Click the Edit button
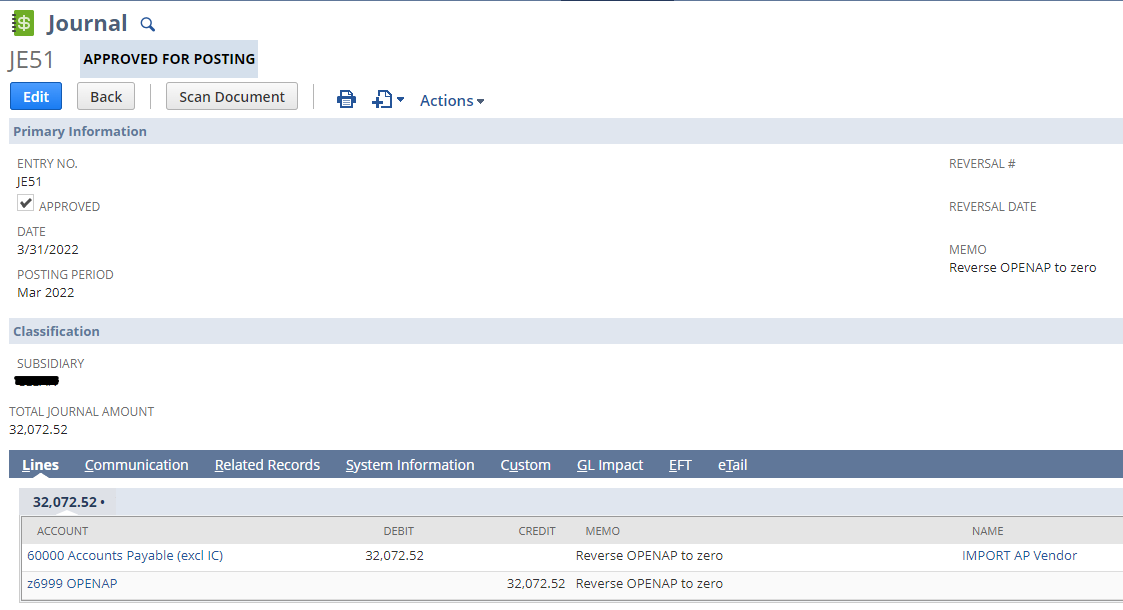 [35, 96]
